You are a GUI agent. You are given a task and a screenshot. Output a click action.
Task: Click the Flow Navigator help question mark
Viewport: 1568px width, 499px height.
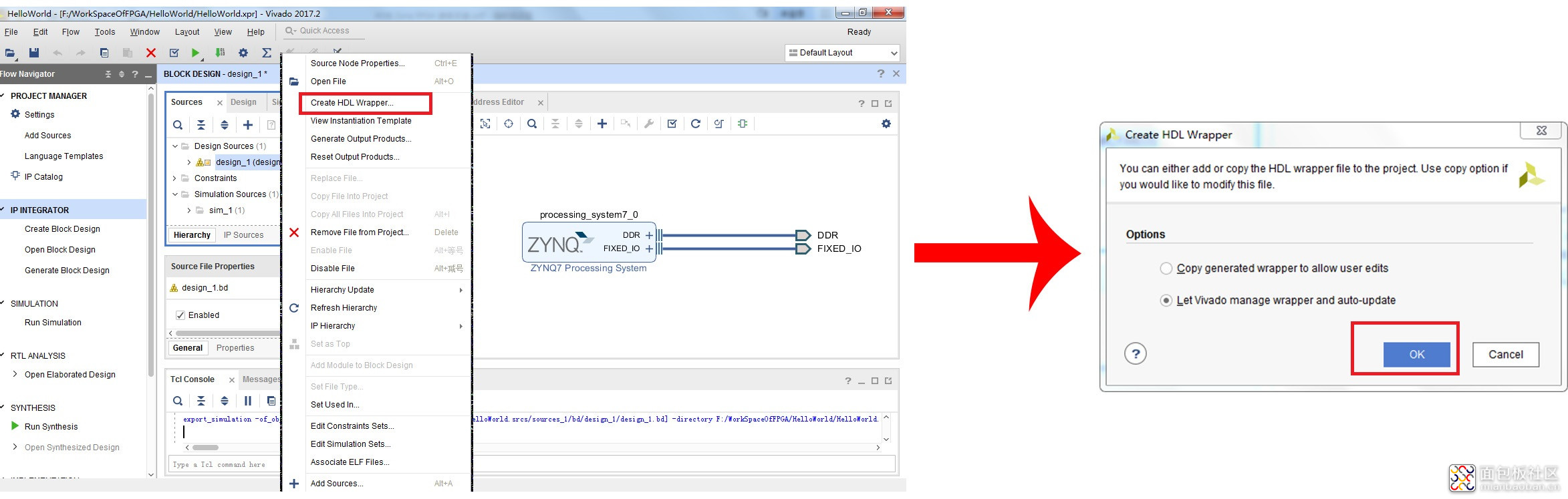pos(135,74)
